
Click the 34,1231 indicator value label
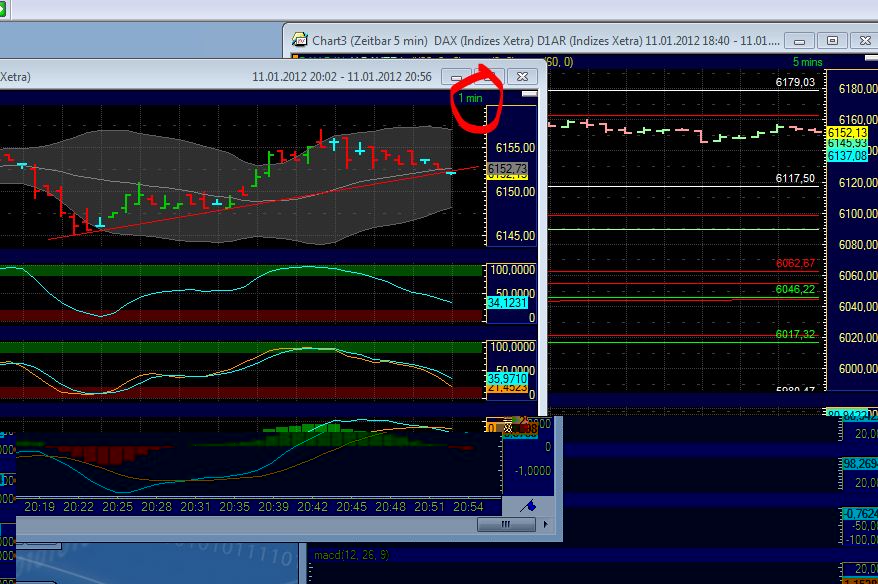[505, 302]
